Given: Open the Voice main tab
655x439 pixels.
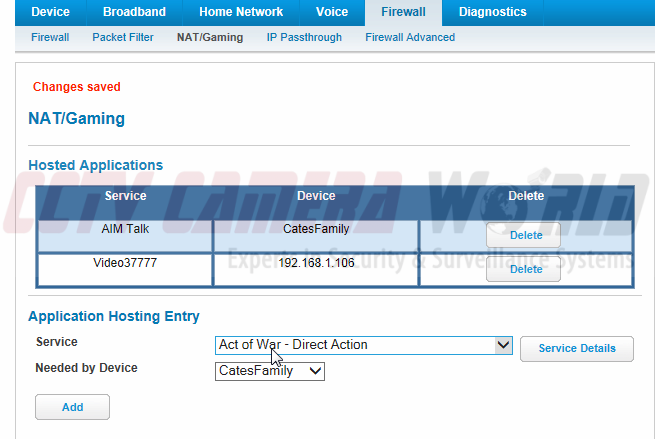Looking at the screenshot, I should tap(332, 12).
